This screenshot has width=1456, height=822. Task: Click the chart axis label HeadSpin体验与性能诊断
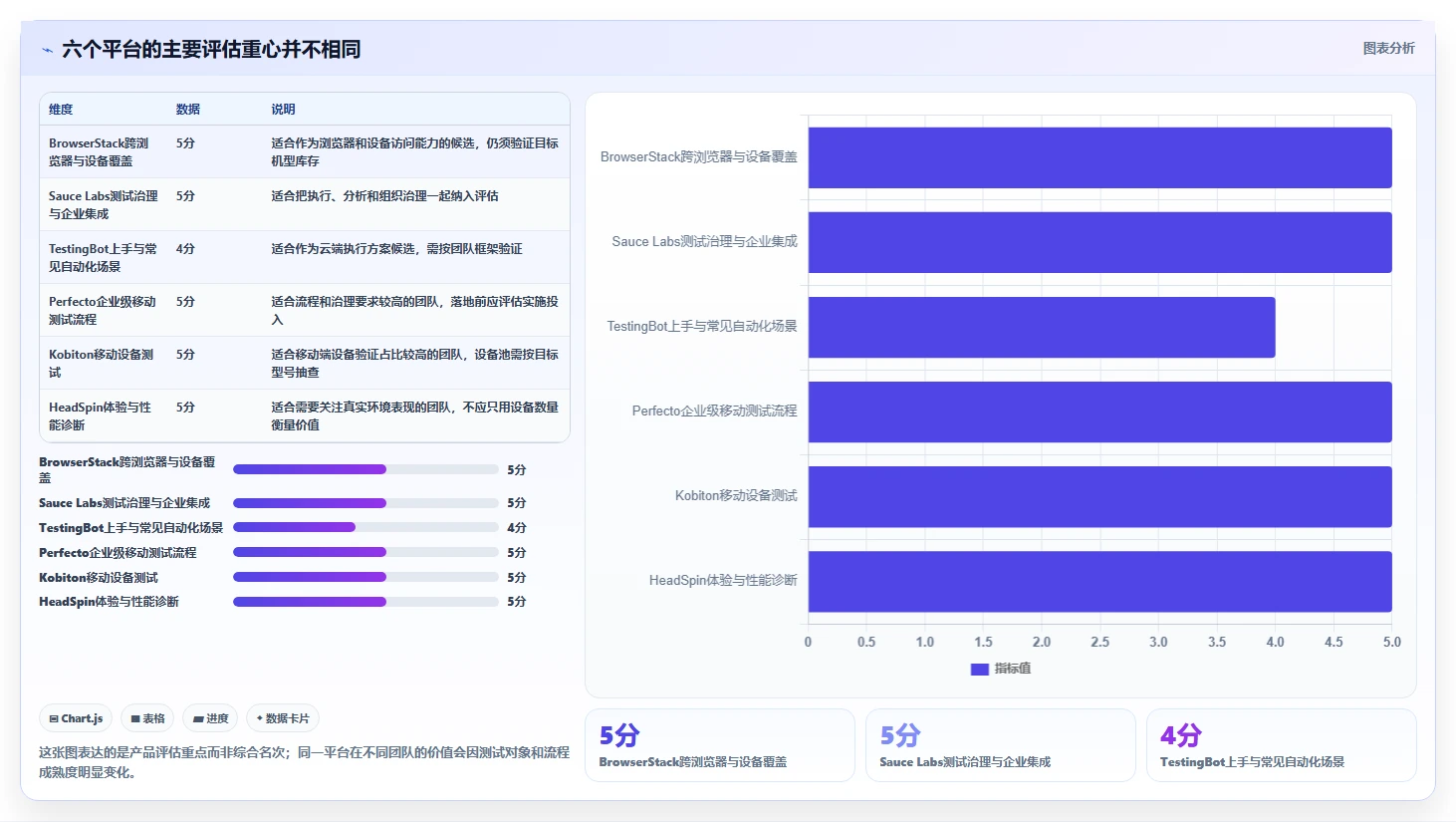click(x=723, y=581)
